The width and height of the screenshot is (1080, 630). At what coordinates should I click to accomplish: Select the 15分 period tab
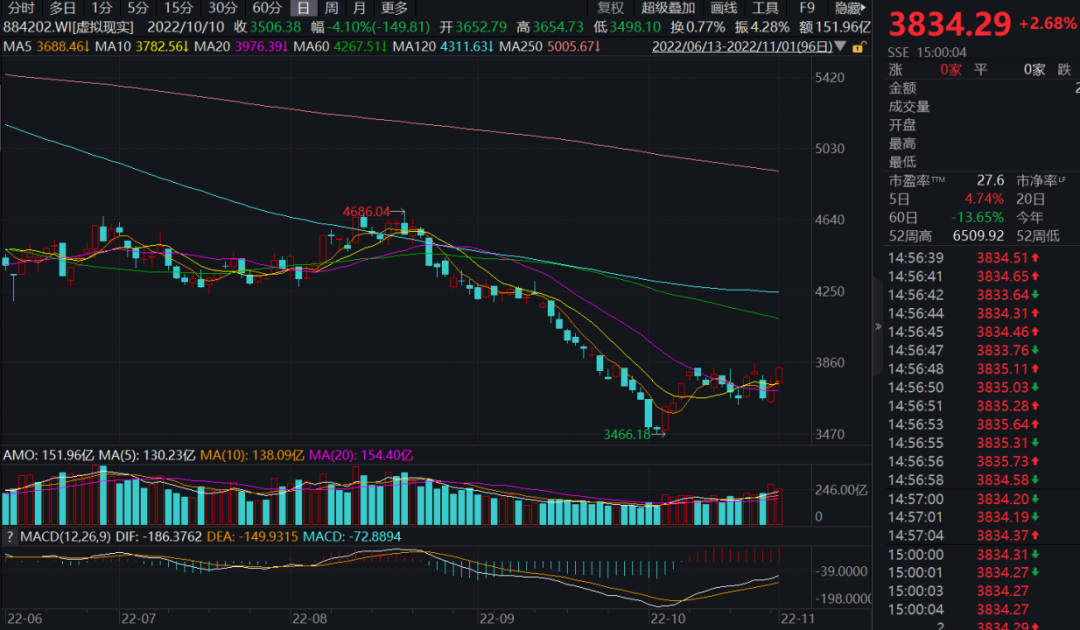[x=178, y=8]
